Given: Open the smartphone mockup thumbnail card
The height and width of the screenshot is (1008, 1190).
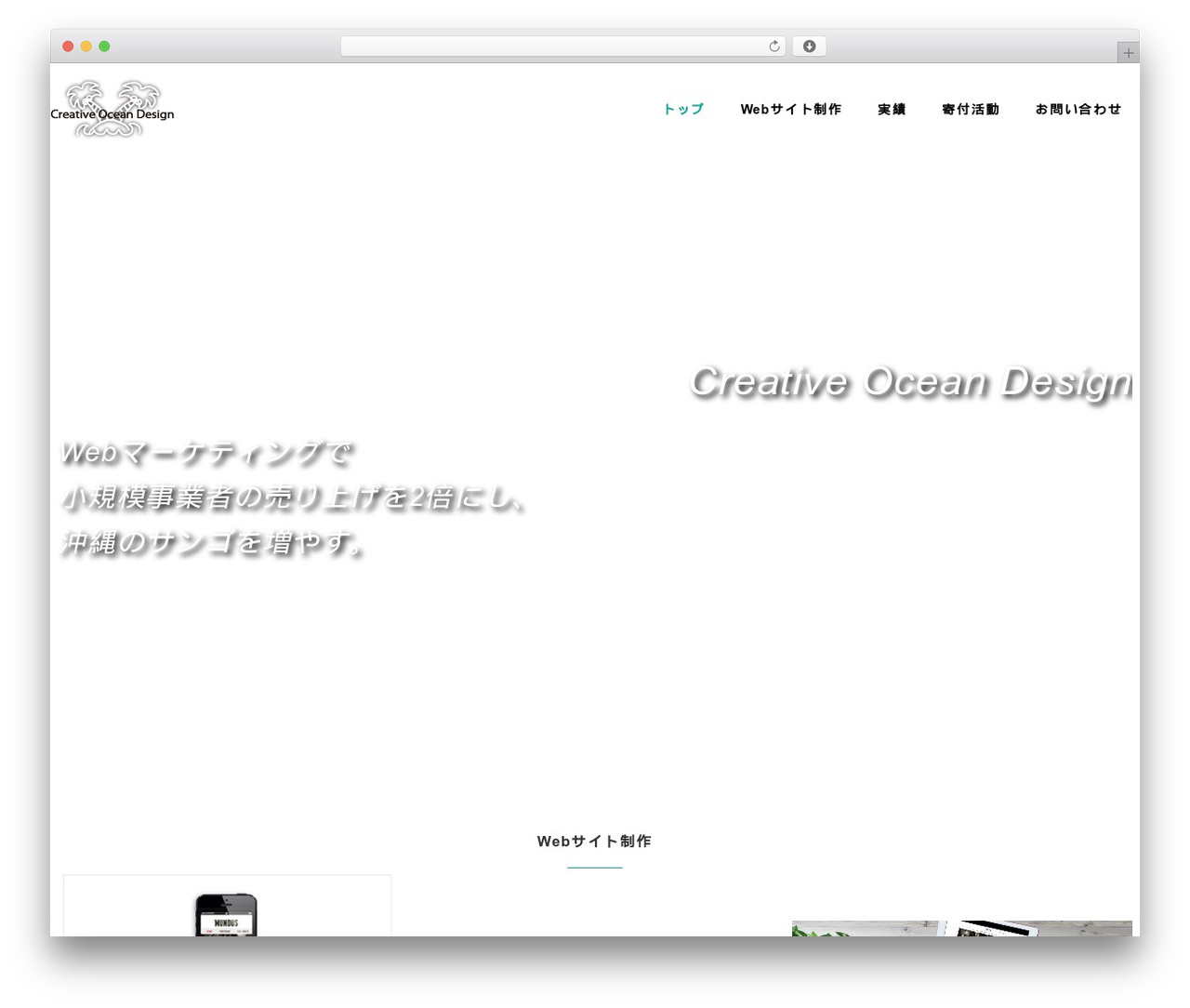Looking at the screenshot, I should pos(227,906).
